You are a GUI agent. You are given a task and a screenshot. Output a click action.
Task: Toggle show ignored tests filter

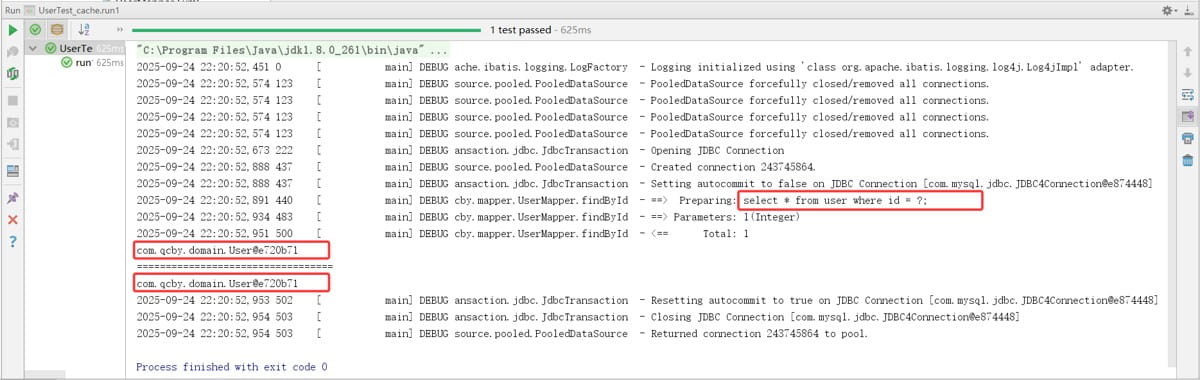[57, 30]
